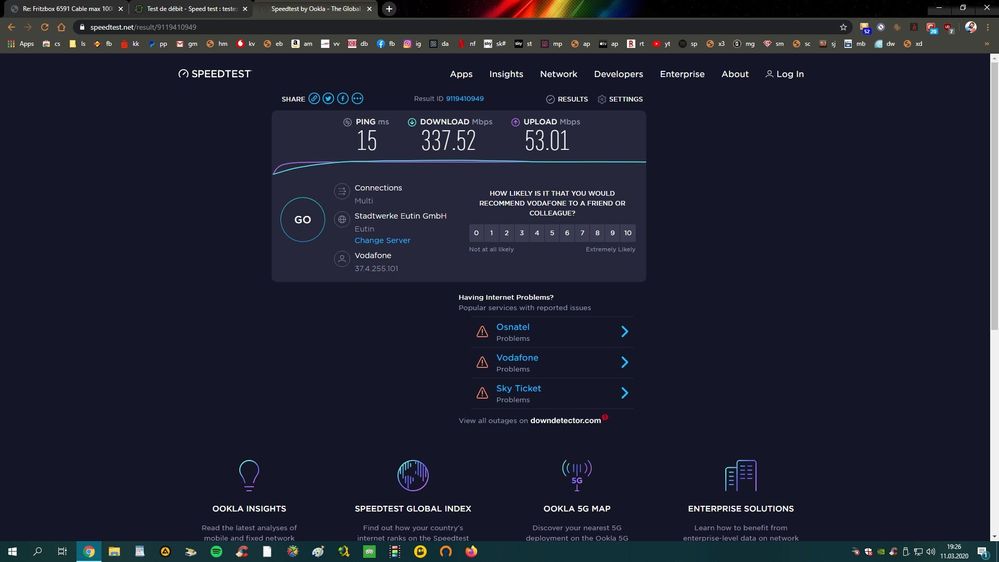
Task: Open the Osnatel service link
Action: click(x=513, y=327)
